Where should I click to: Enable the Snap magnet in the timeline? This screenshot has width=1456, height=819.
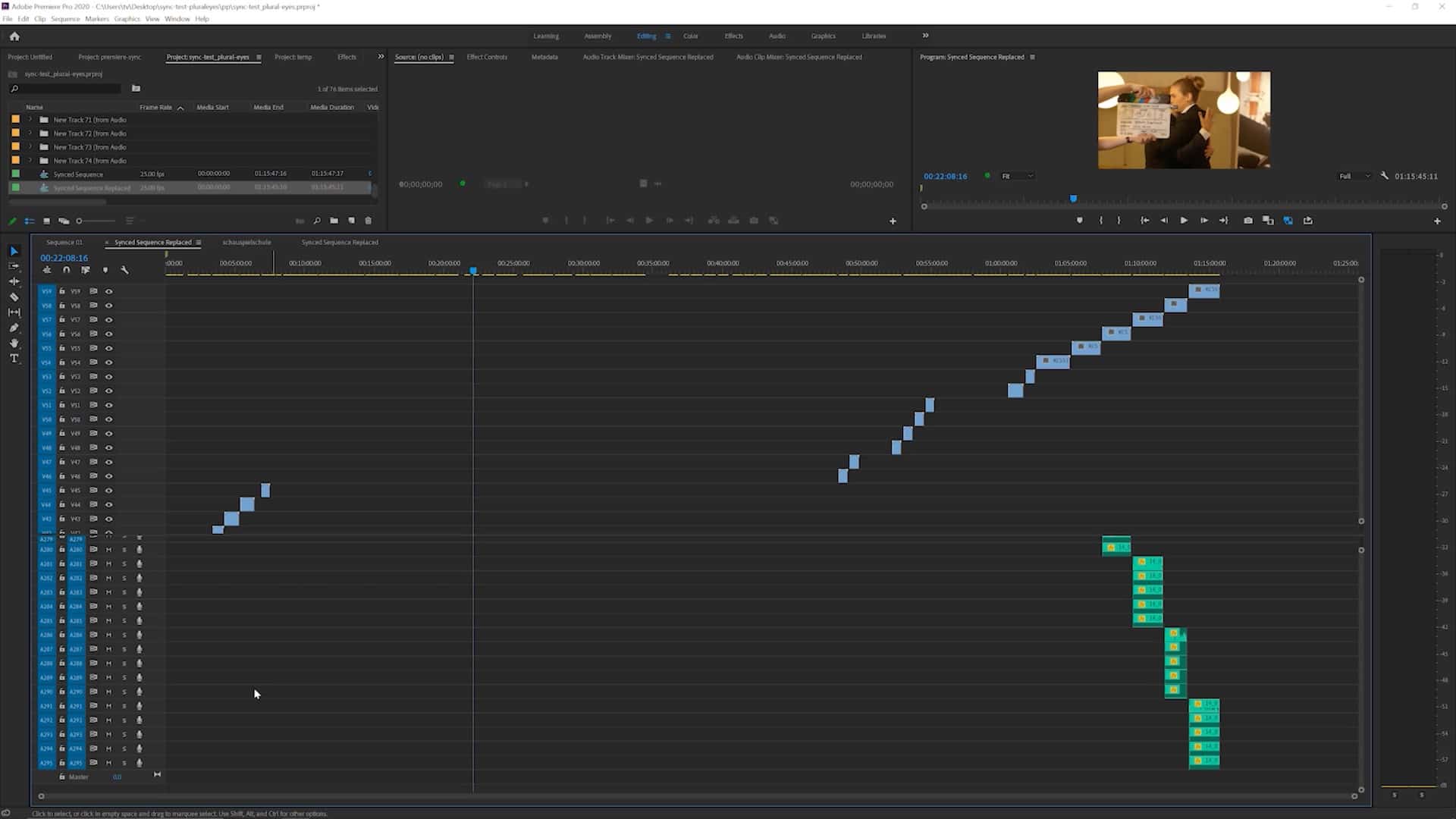(x=66, y=270)
